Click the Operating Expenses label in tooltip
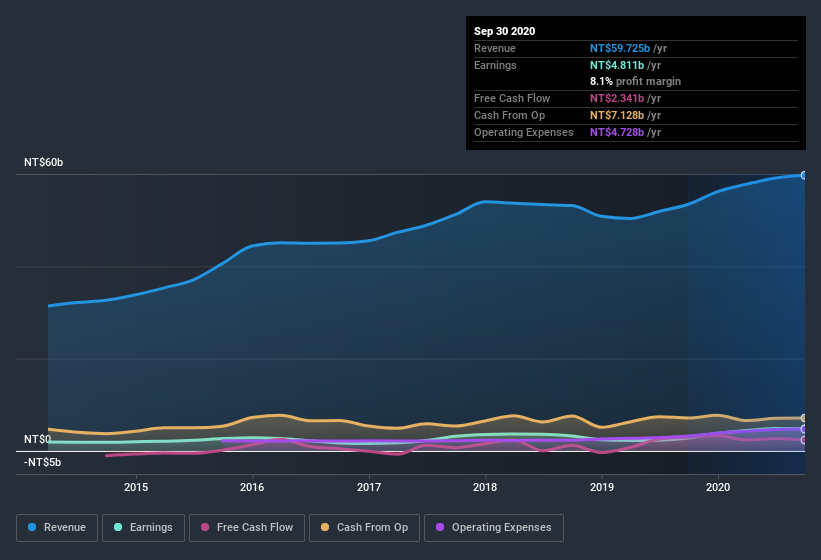 524,132
